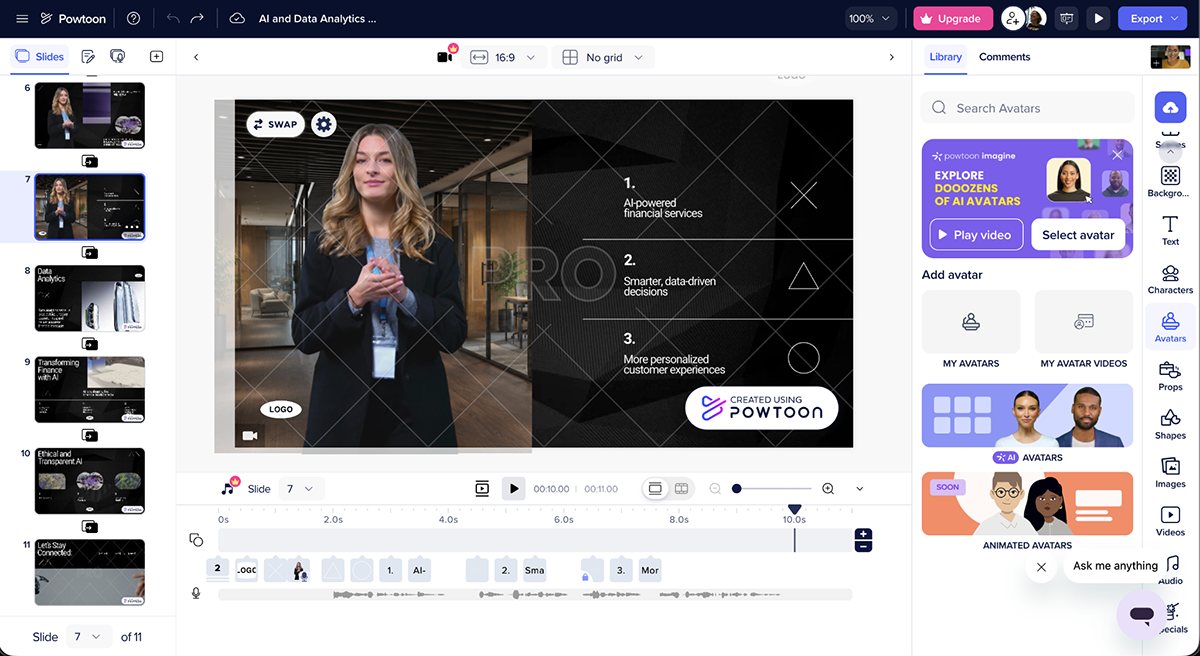Click the add collaborator icon
Viewport: 1200px width, 656px height.
(1013, 19)
